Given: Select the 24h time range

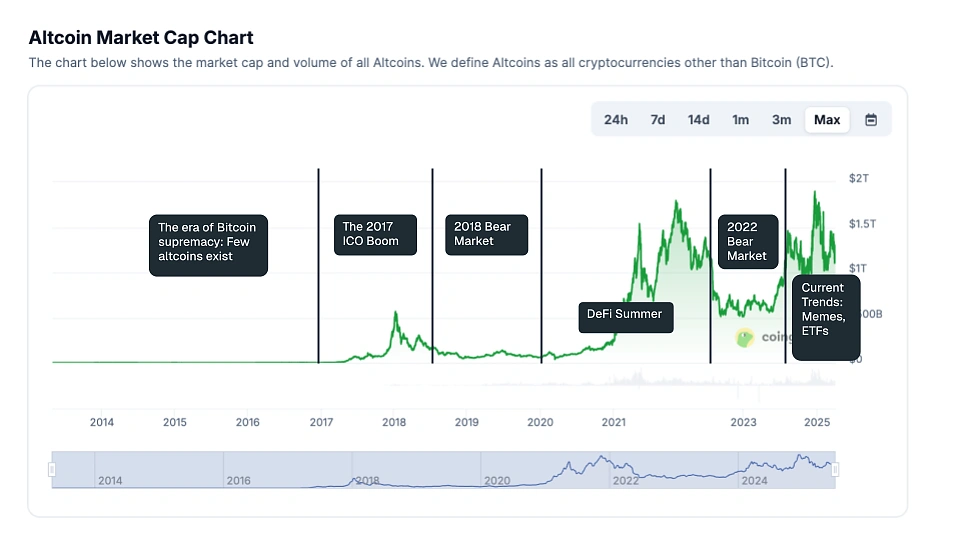Looking at the screenshot, I should pyautogui.click(x=615, y=120).
